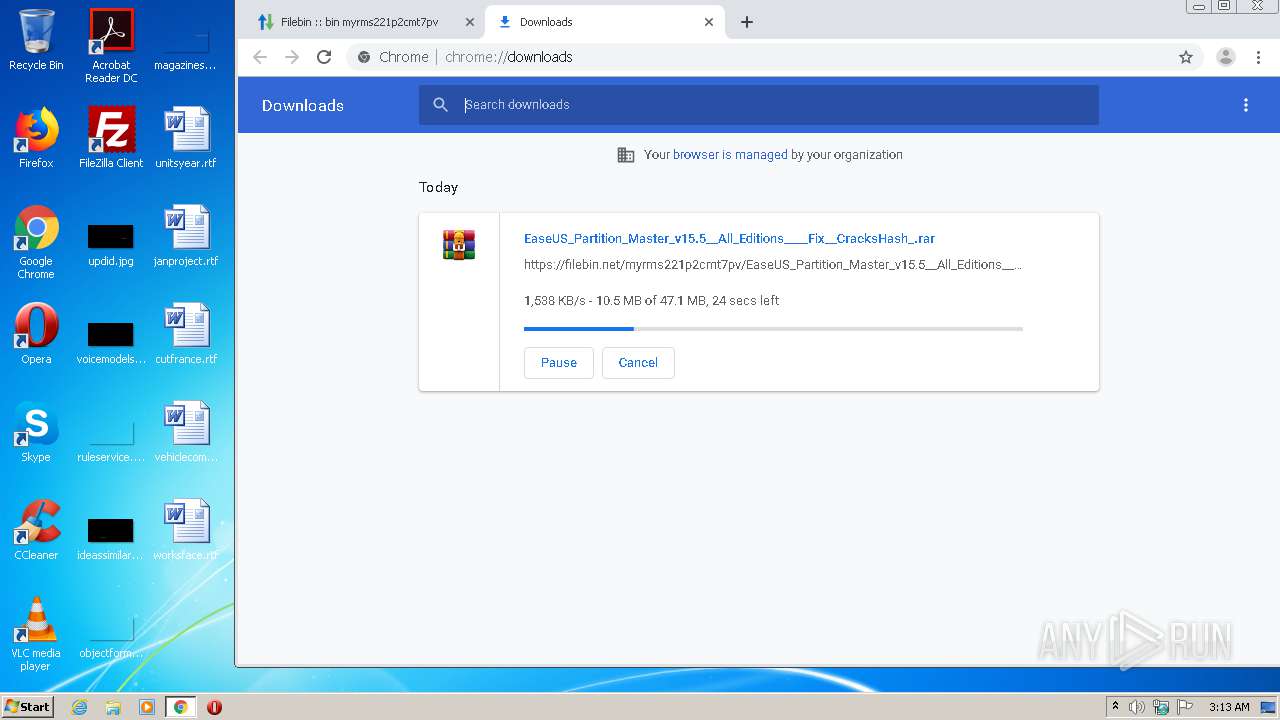The width and height of the screenshot is (1280, 720).
Task: Open Windows Explorer from the taskbar
Action: pyautogui.click(x=113, y=707)
